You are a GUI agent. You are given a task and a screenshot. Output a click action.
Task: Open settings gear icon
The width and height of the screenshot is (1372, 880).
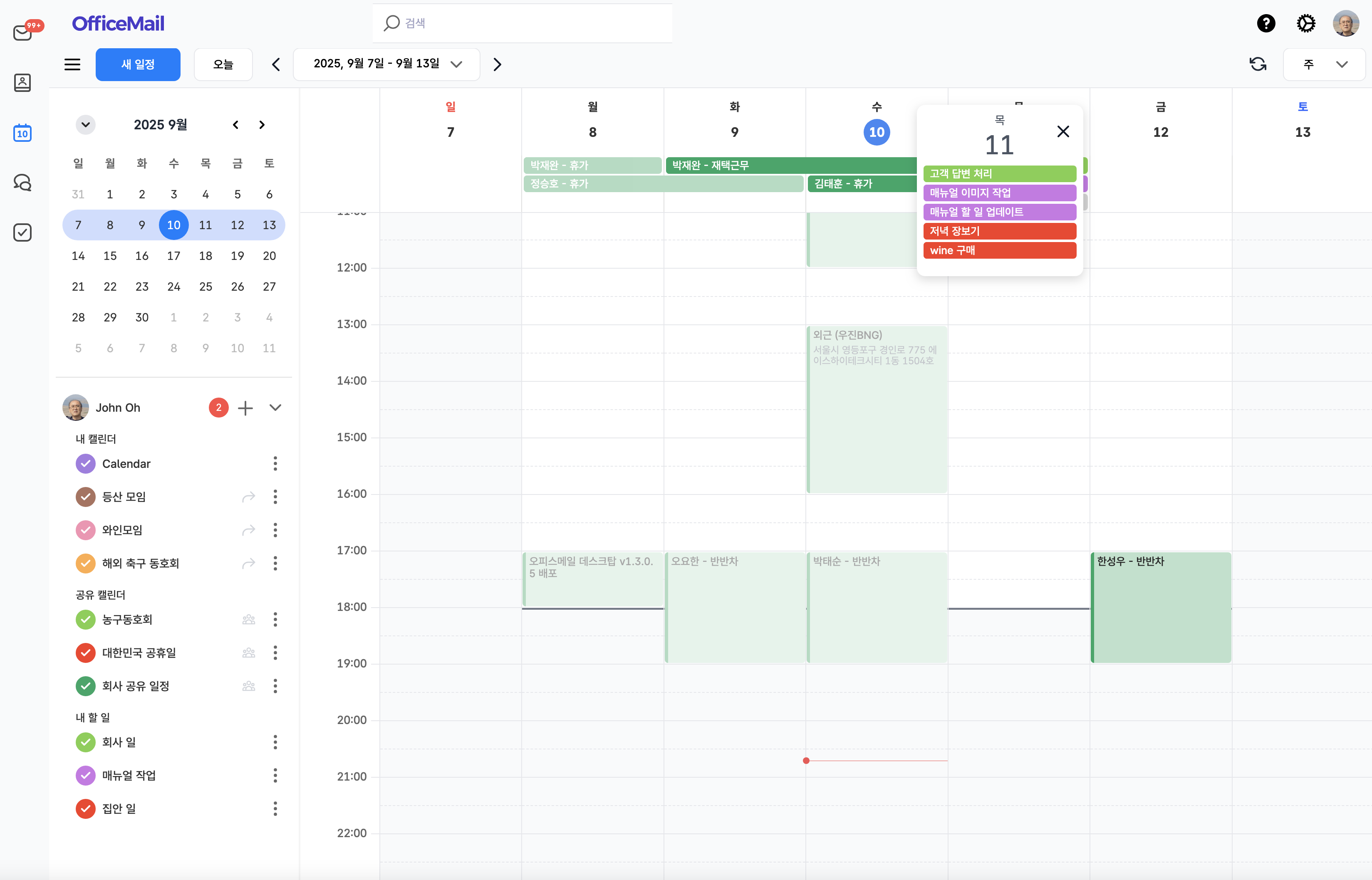tap(1306, 23)
